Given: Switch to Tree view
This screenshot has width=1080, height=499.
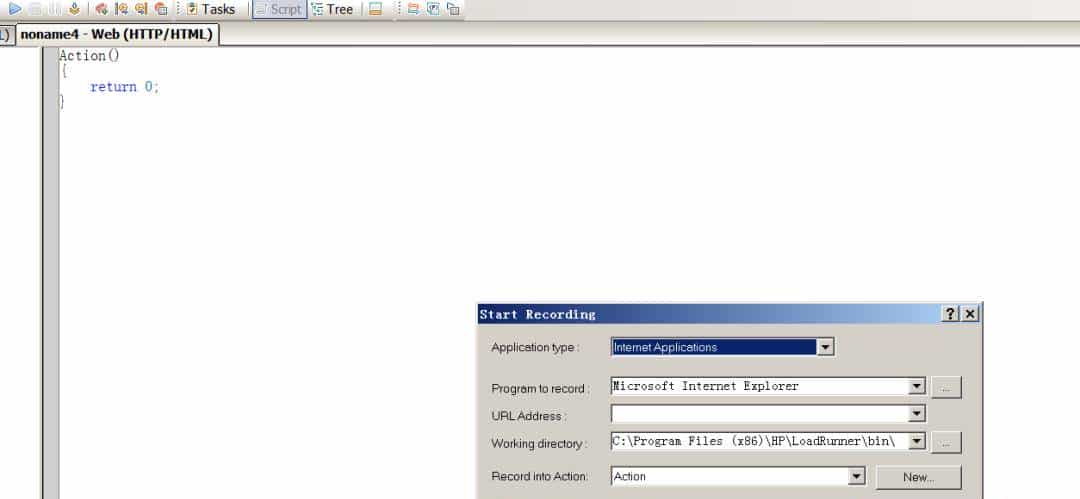Looking at the screenshot, I should click(332, 9).
